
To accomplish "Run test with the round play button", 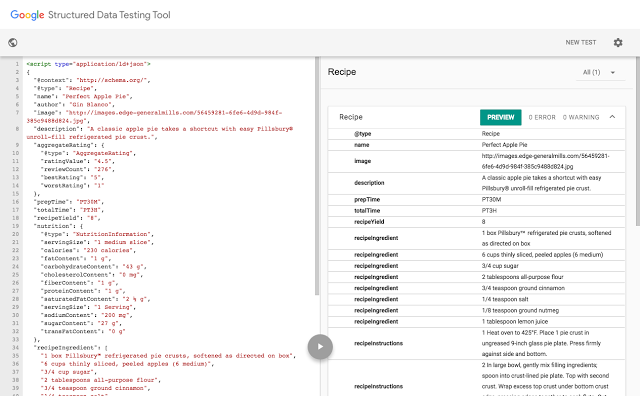I will coord(320,347).
